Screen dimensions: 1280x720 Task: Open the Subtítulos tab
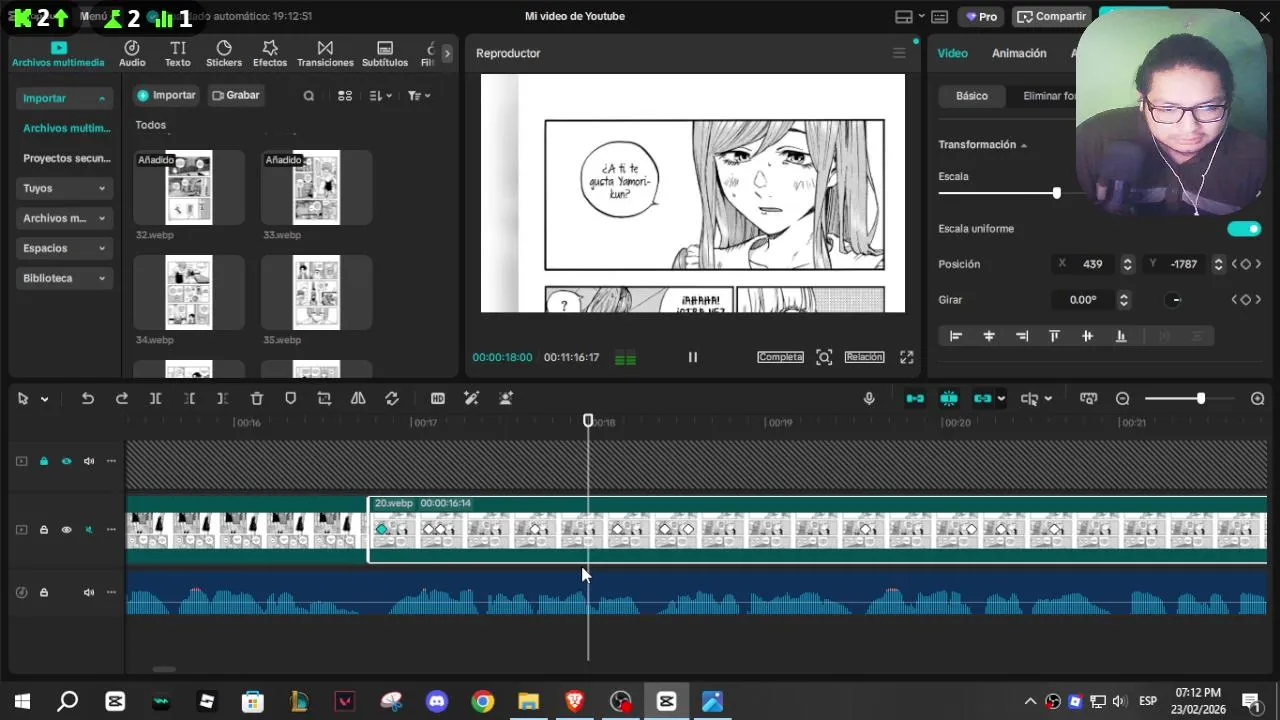point(385,54)
